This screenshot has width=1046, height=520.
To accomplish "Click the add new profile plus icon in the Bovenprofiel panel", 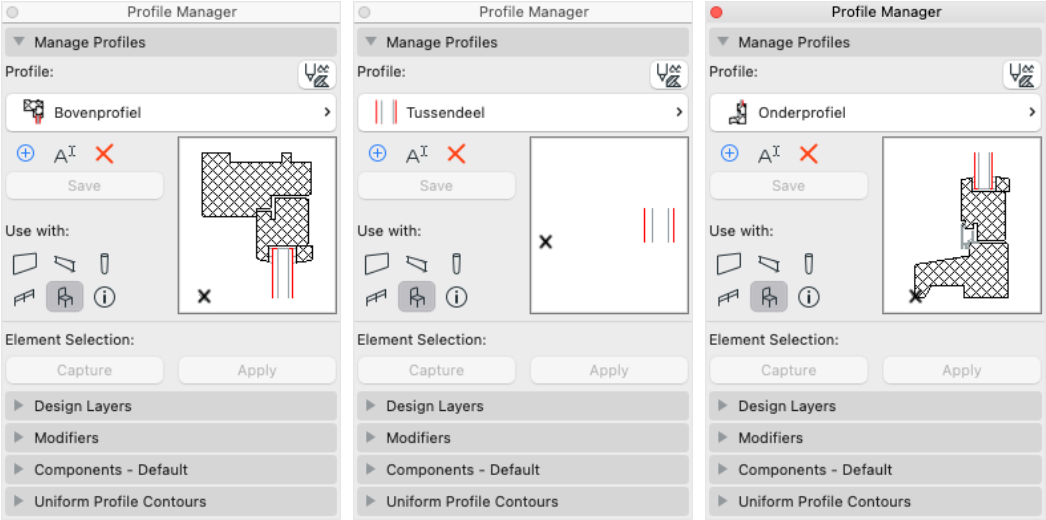I will click(x=25, y=154).
